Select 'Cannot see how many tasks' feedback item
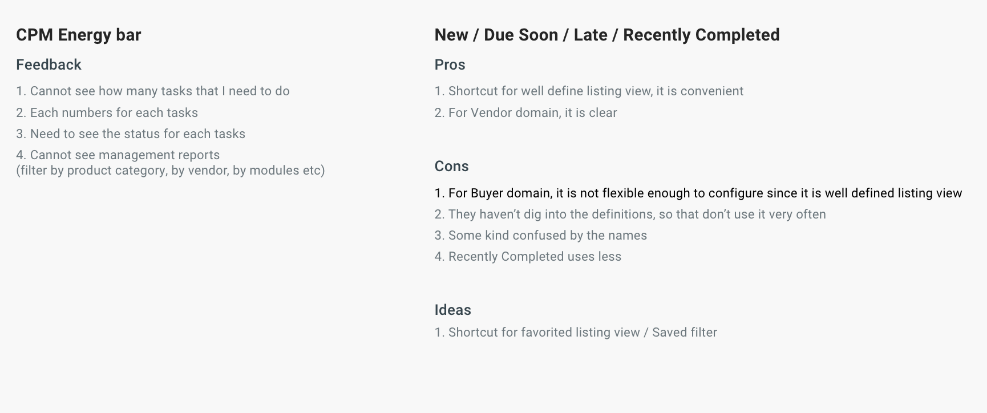Image resolution: width=987 pixels, height=413 pixels. (152, 91)
